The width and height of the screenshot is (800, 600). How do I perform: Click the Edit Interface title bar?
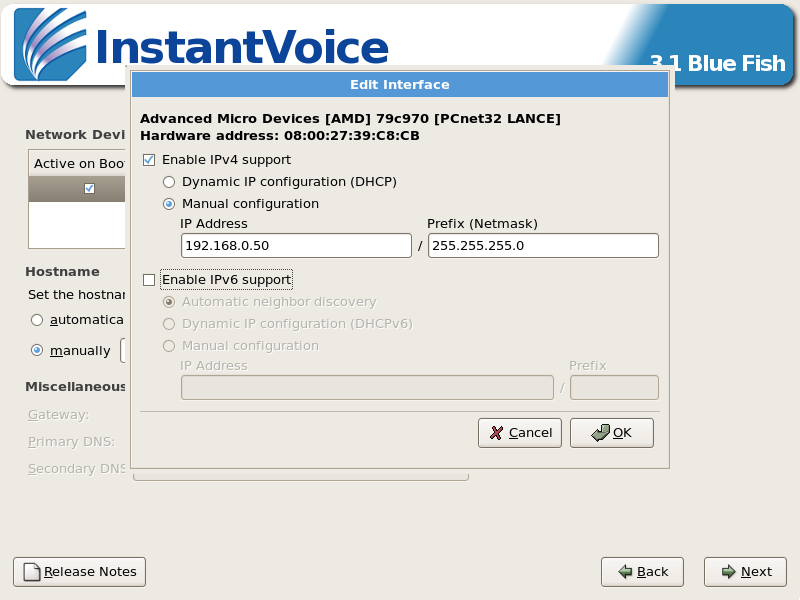coord(399,85)
